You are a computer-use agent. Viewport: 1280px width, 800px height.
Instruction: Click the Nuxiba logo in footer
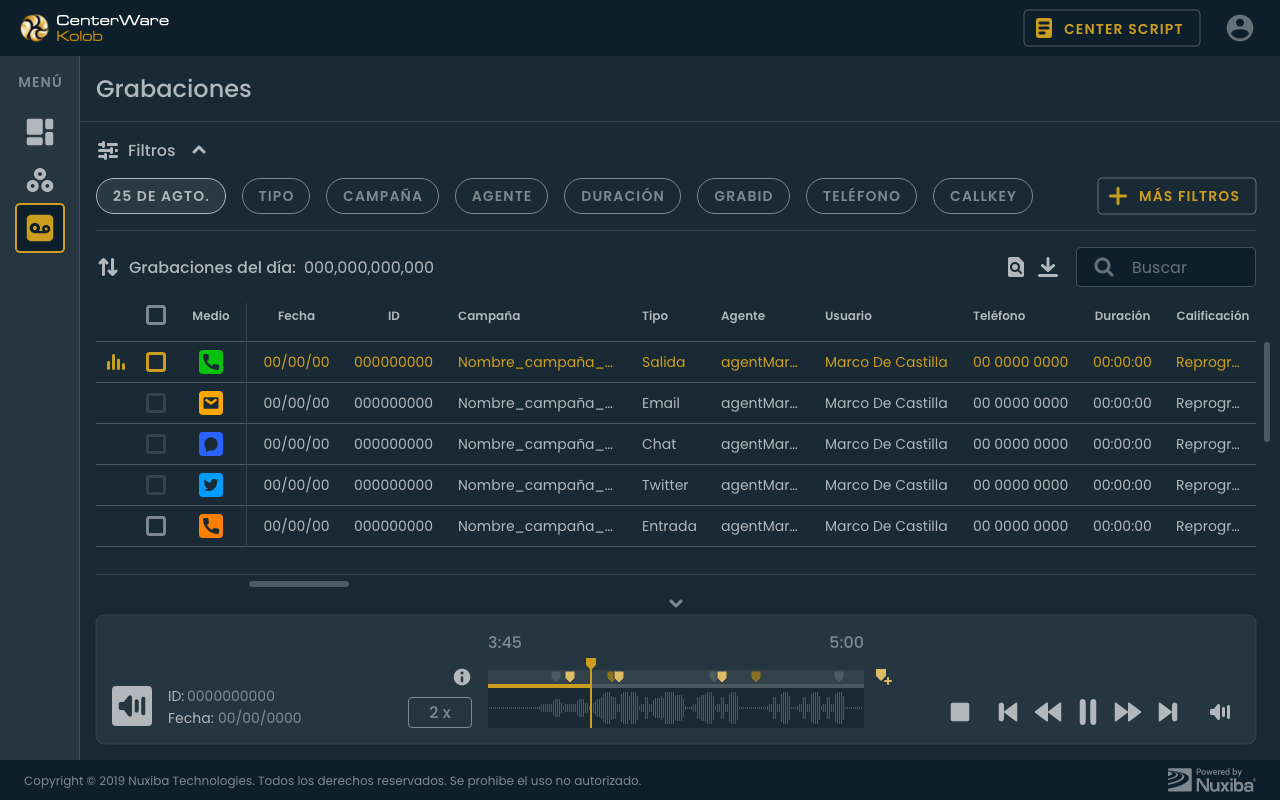coord(1211,780)
